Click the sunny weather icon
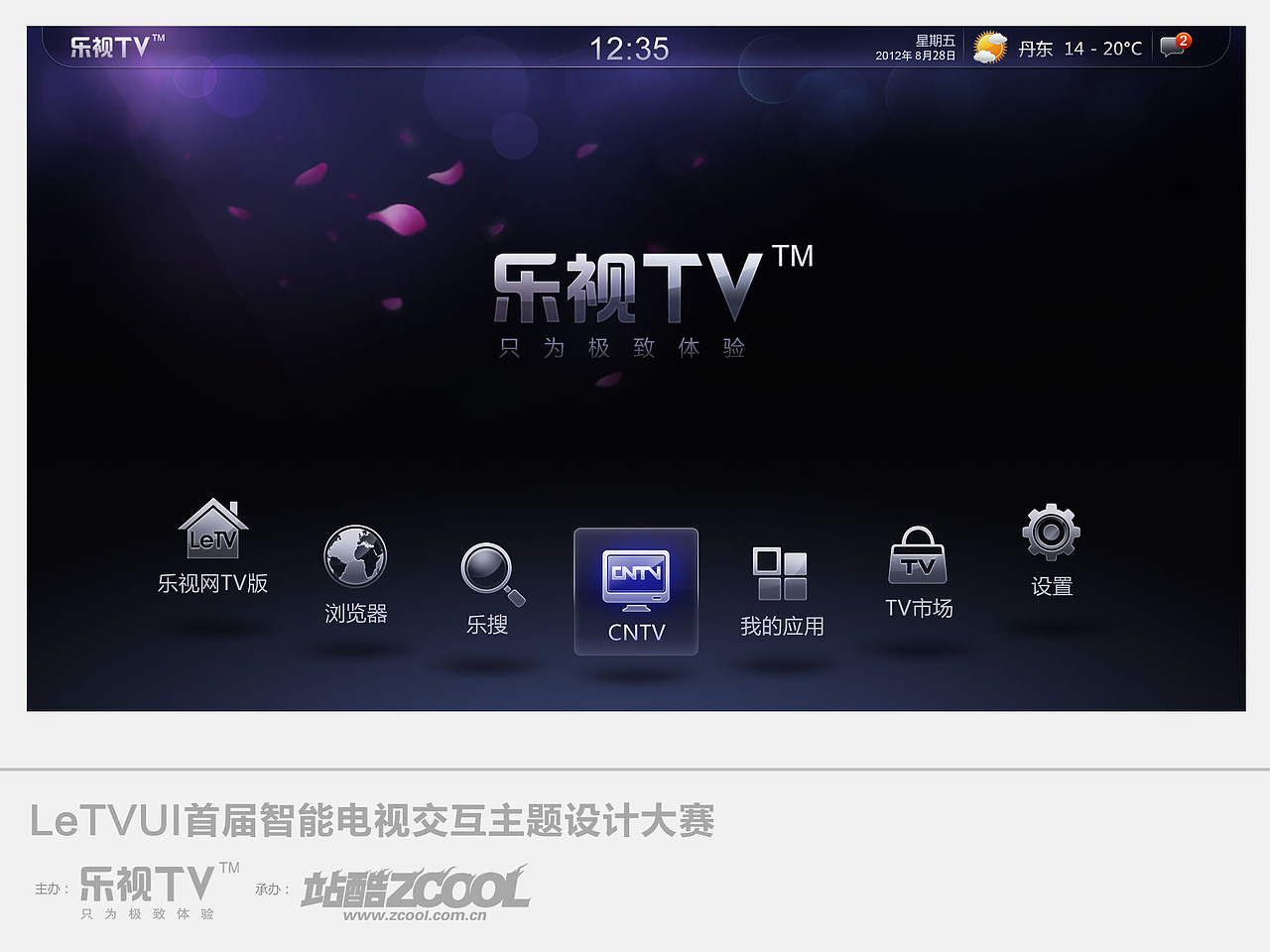 pos(989,48)
